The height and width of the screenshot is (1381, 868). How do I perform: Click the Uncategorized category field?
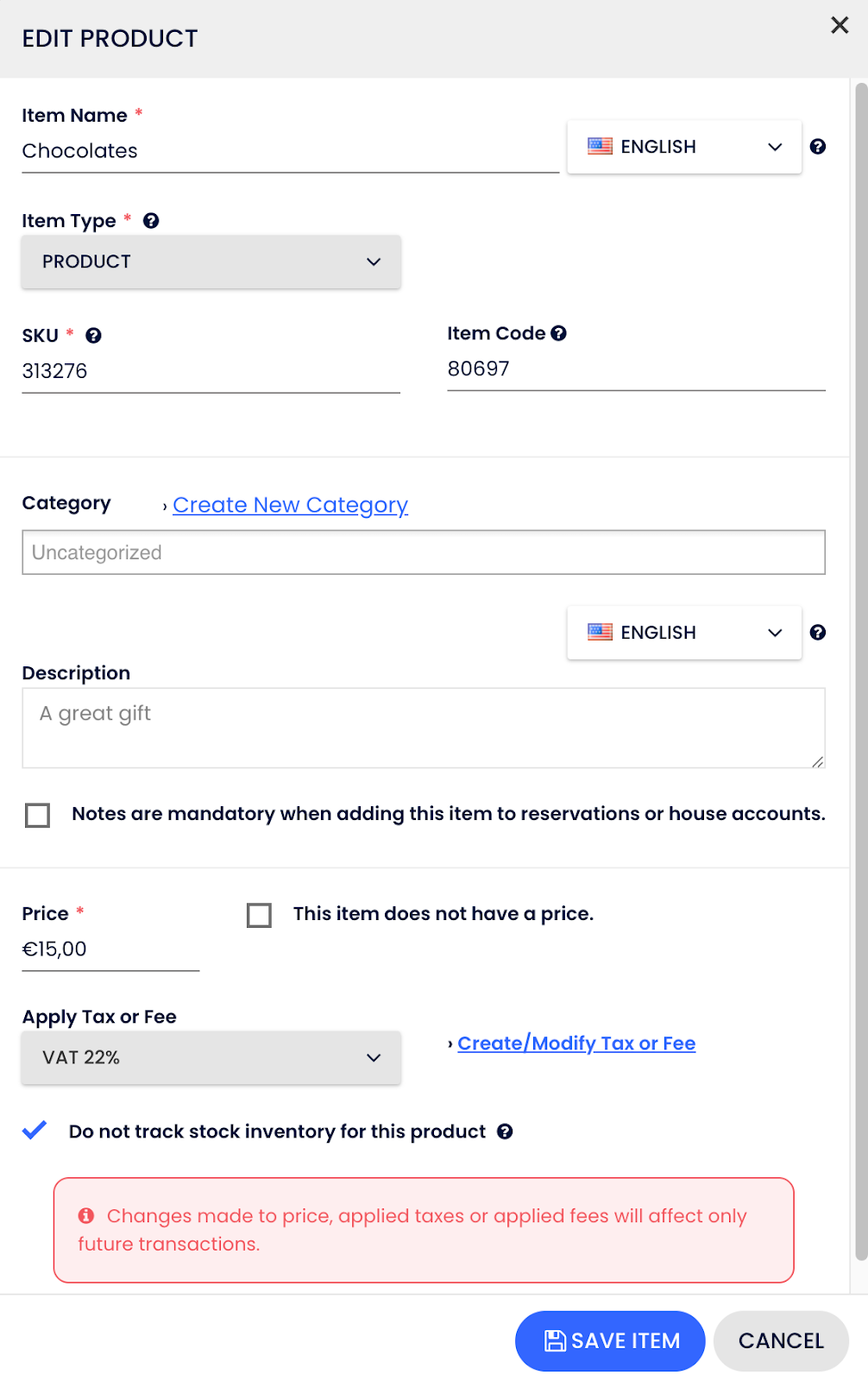click(x=424, y=552)
